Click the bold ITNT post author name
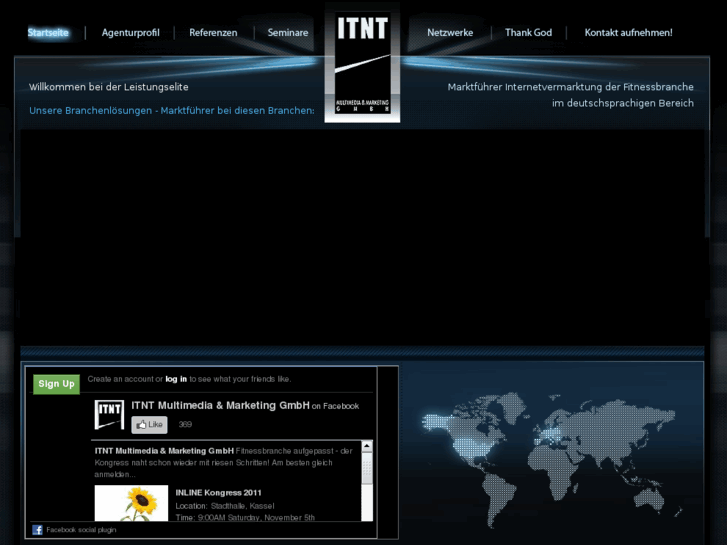727x545 pixels. click(164, 451)
